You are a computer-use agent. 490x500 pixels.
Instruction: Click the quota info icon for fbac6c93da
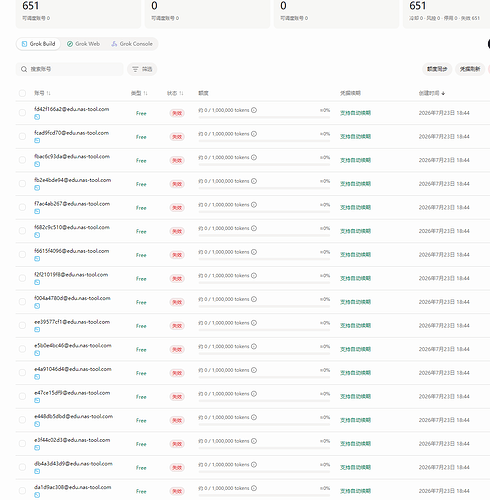[254, 157]
